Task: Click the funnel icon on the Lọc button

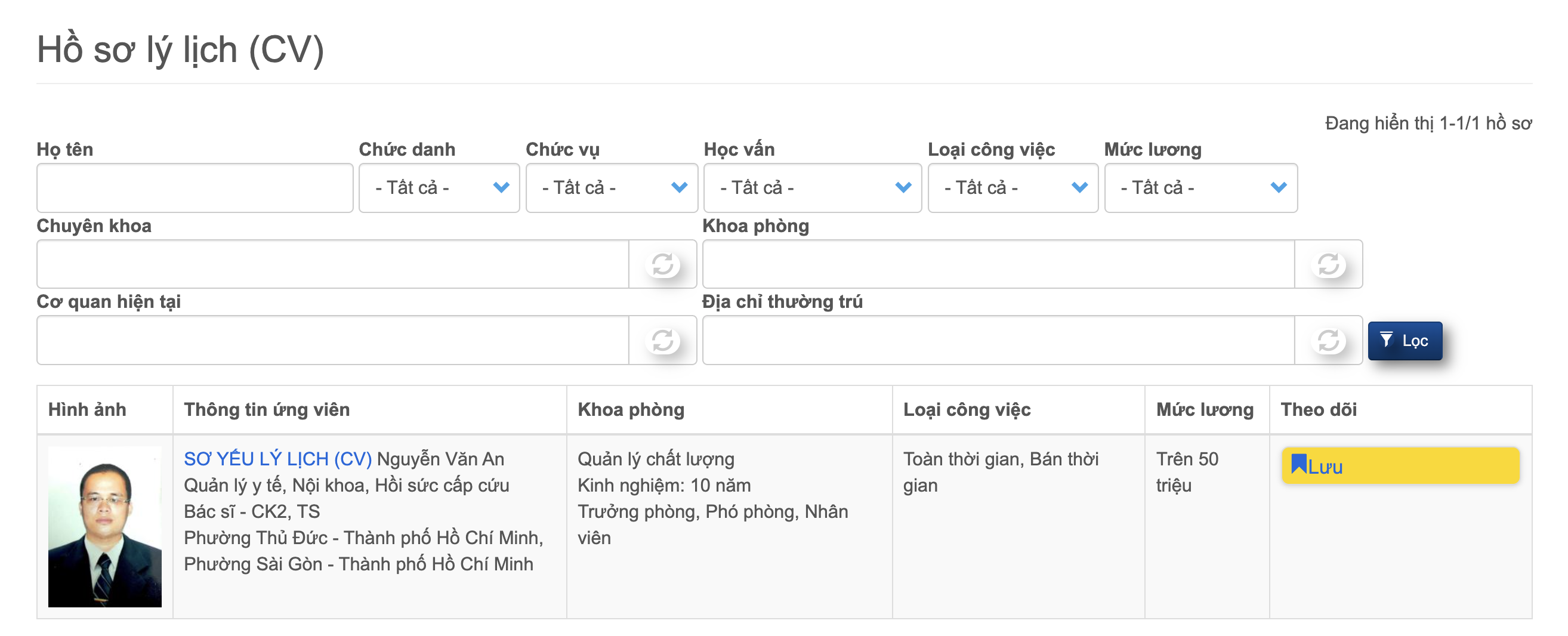Action: pyautogui.click(x=1386, y=339)
